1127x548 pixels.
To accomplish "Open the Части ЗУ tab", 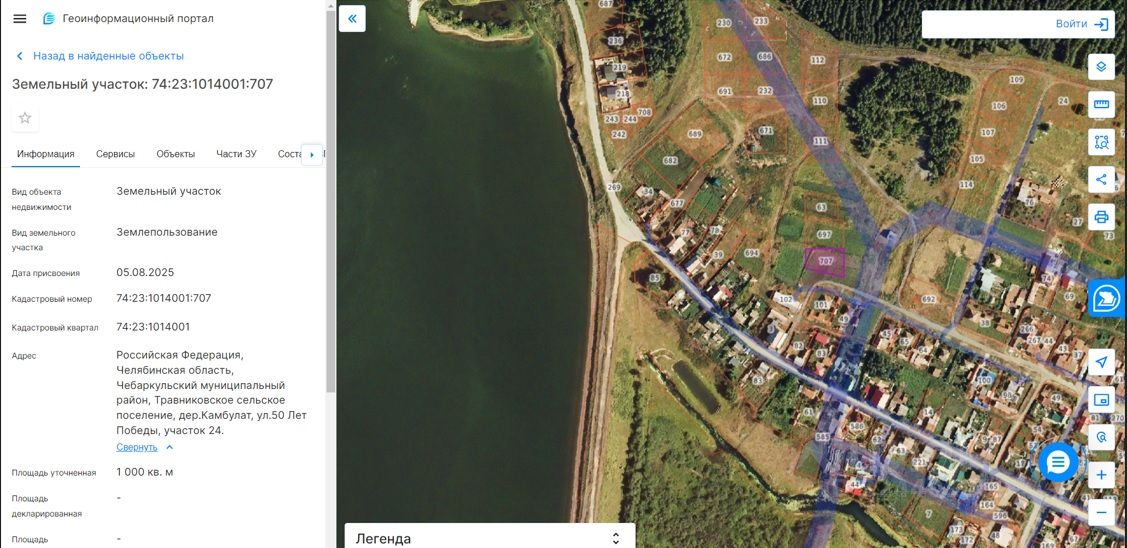I will click(x=236, y=154).
